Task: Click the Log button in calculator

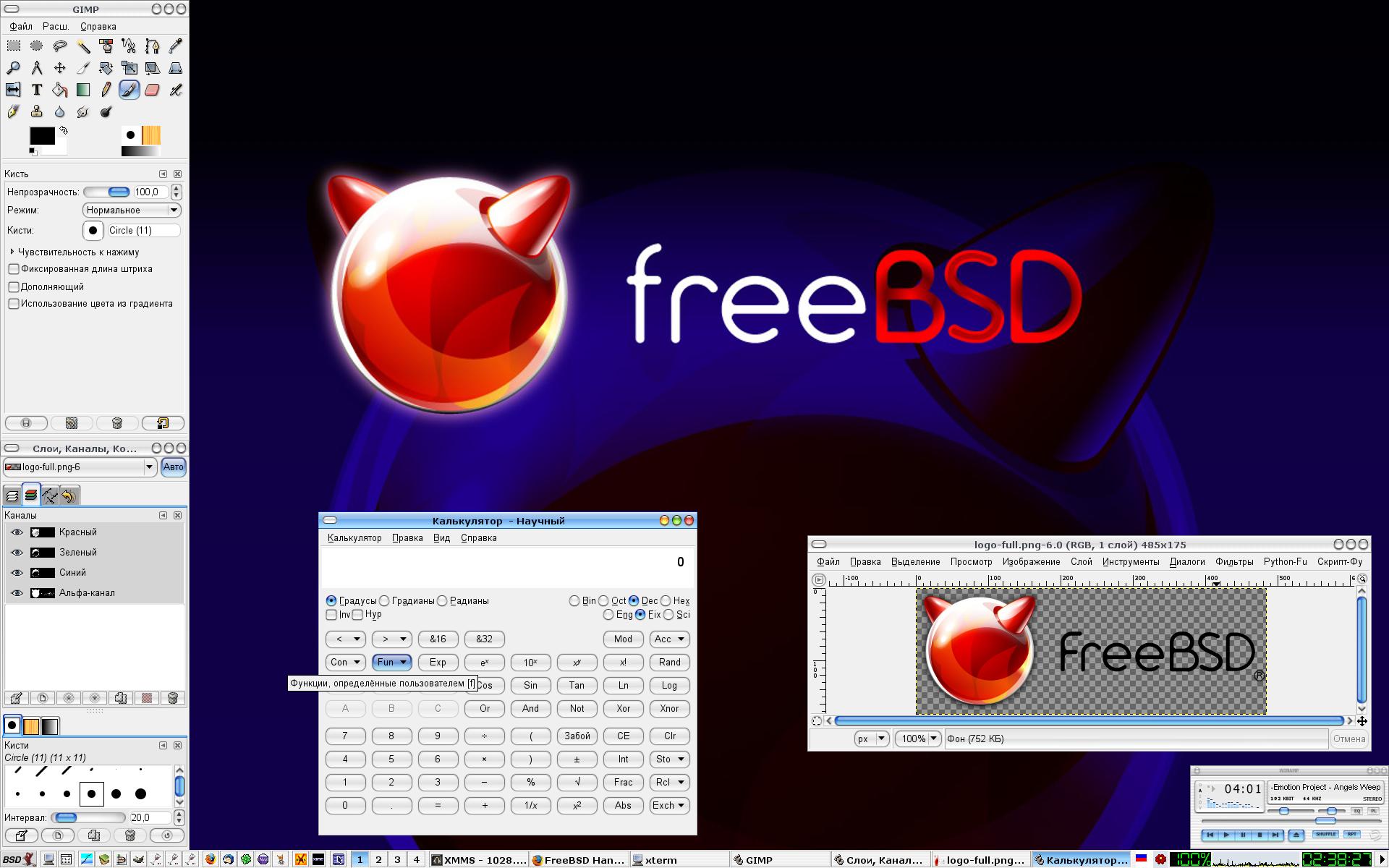Action: [668, 685]
